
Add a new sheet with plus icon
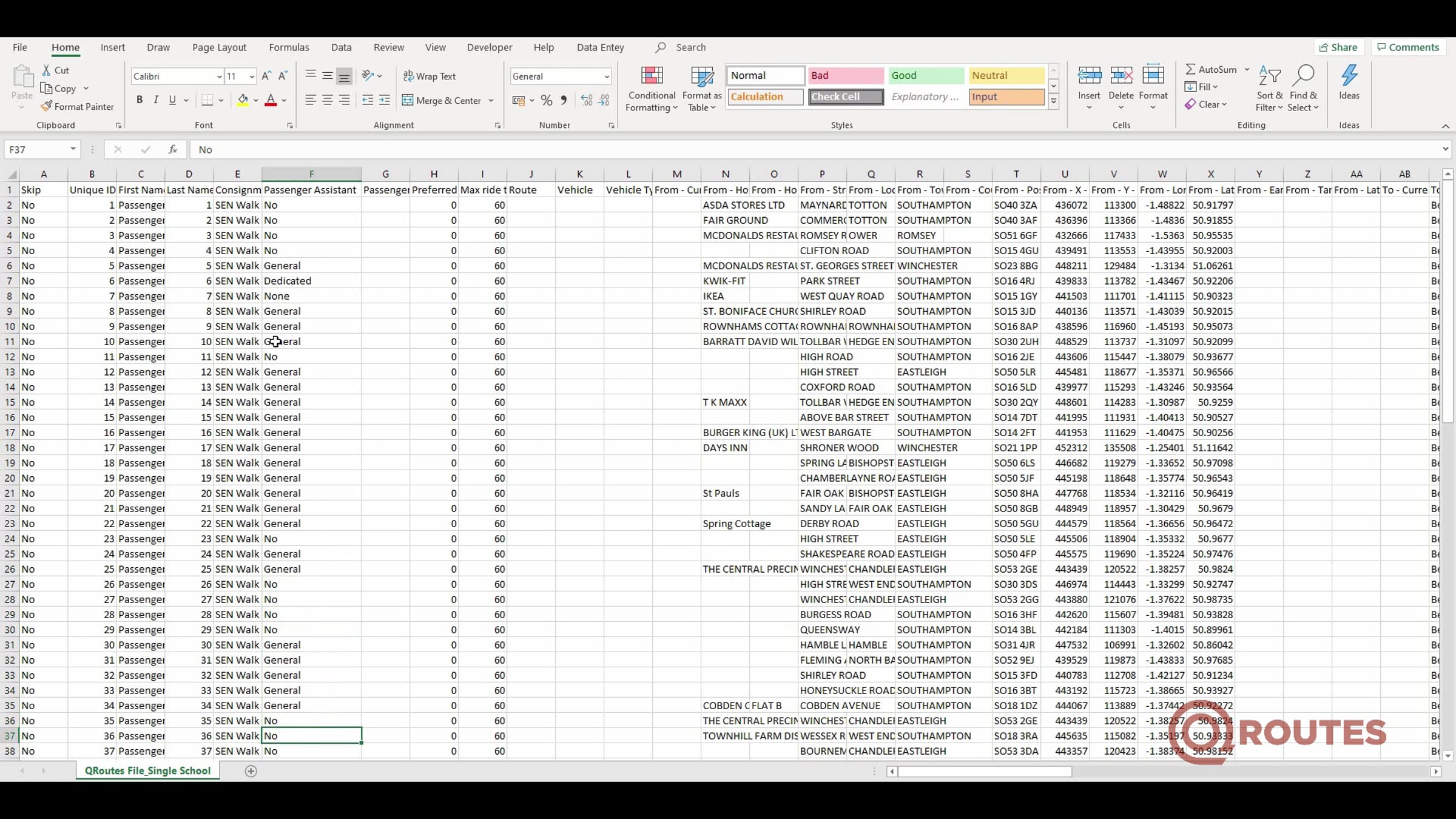click(251, 771)
